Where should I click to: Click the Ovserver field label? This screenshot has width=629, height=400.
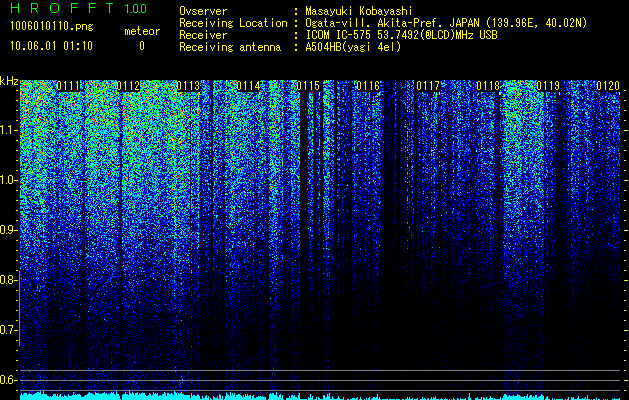pos(203,11)
